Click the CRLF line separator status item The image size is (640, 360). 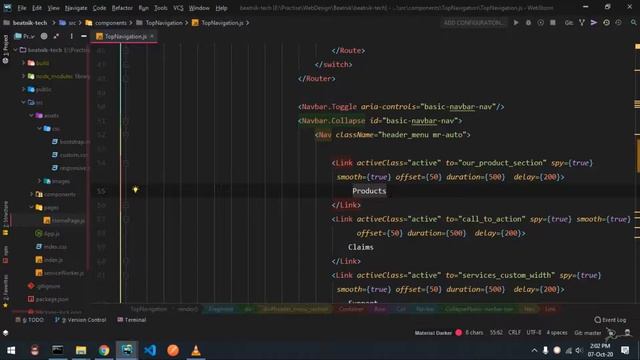pos(514,333)
